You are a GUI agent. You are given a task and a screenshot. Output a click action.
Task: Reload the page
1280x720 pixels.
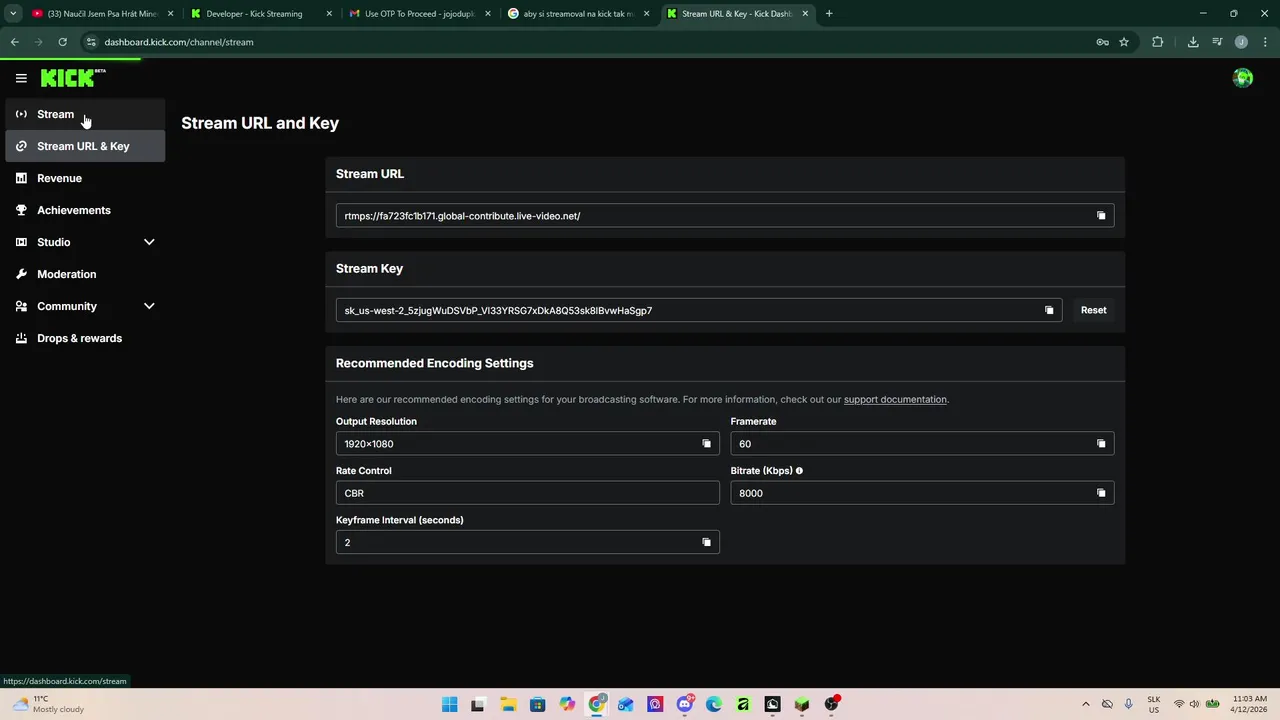pos(62,42)
